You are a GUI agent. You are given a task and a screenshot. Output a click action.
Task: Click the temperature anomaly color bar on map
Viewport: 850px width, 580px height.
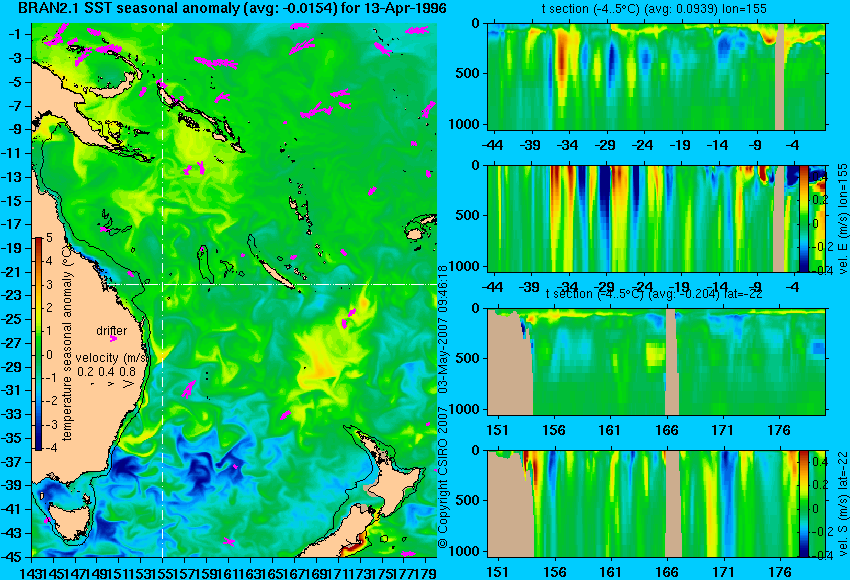pos(38,344)
